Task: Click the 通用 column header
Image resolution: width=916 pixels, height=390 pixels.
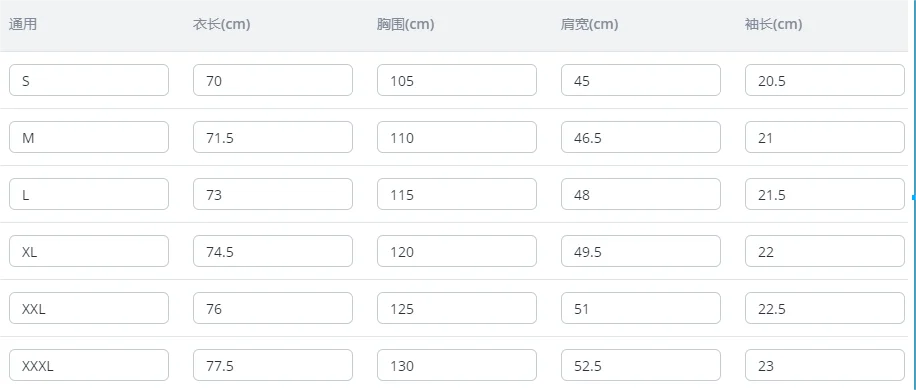Action: [23, 25]
